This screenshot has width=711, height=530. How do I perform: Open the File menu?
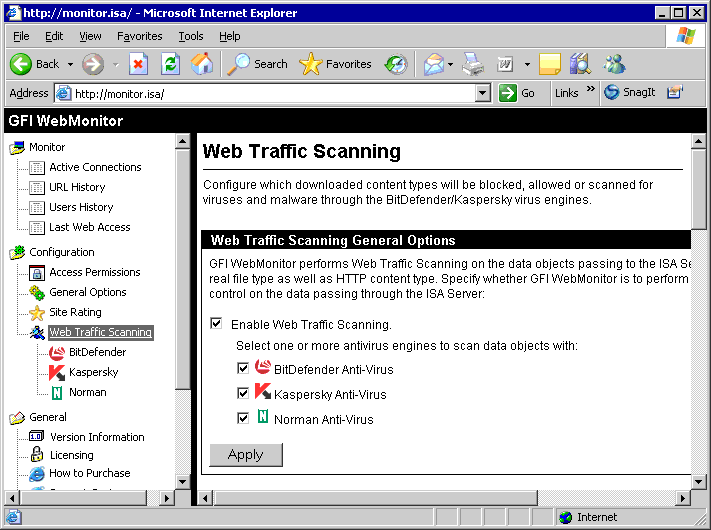coord(21,36)
